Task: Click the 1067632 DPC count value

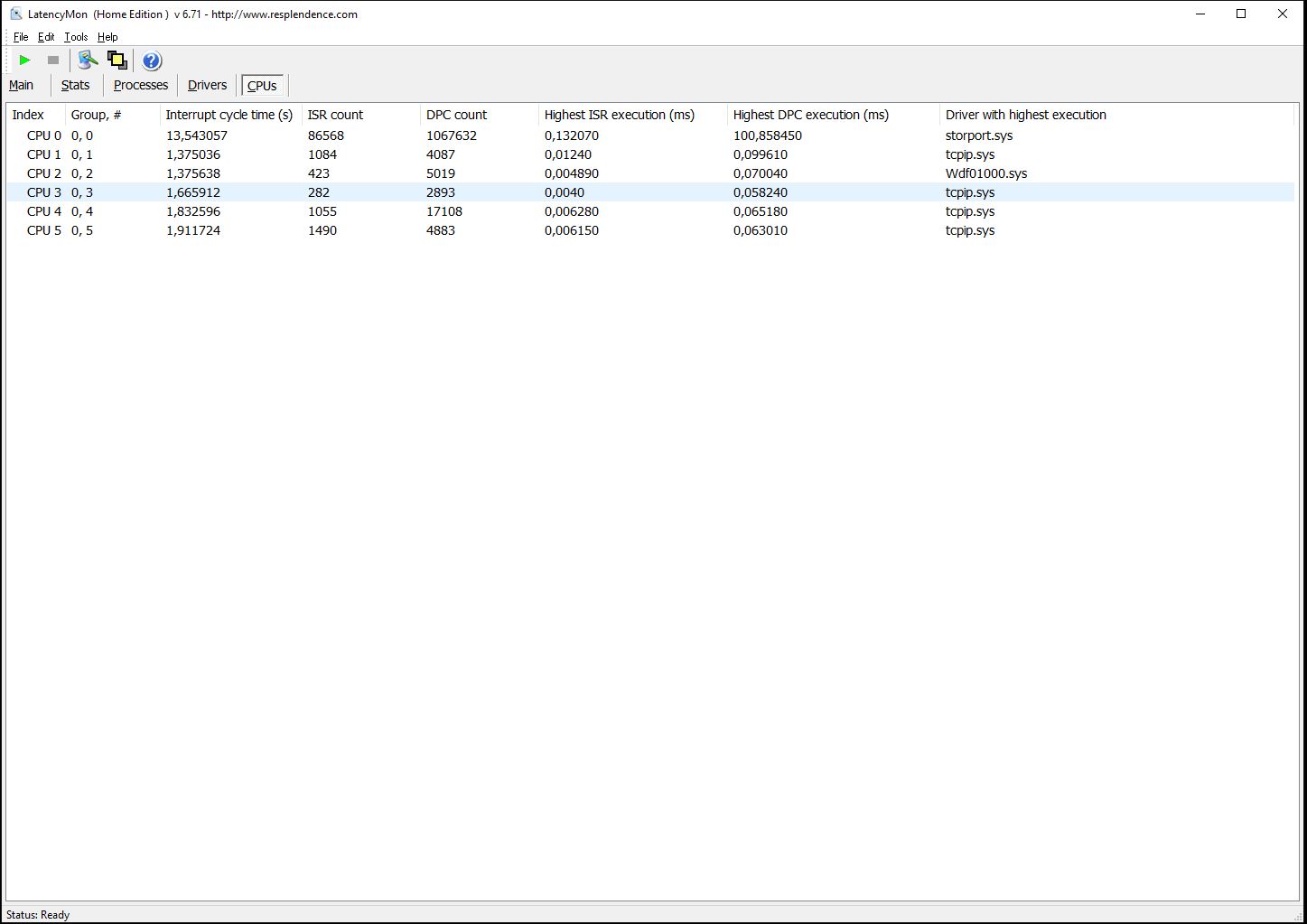Action: (452, 135)
